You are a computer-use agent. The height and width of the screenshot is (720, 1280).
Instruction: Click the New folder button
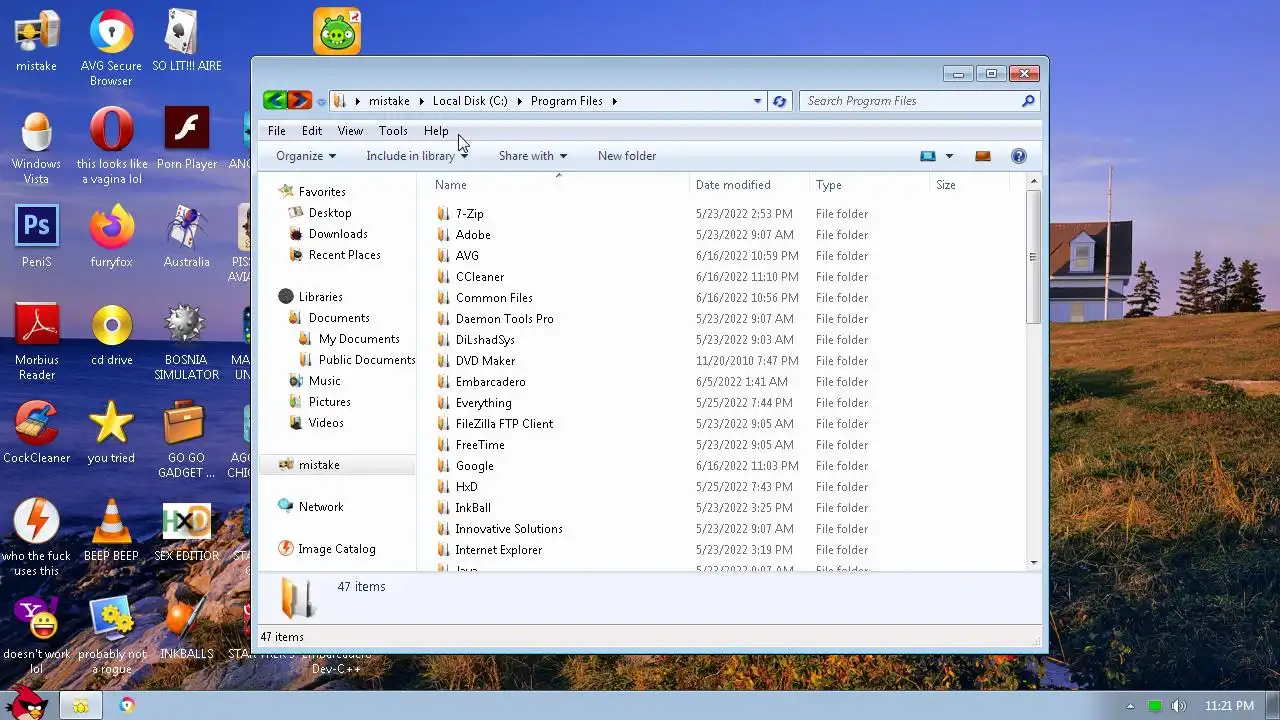tap(627, 156)
